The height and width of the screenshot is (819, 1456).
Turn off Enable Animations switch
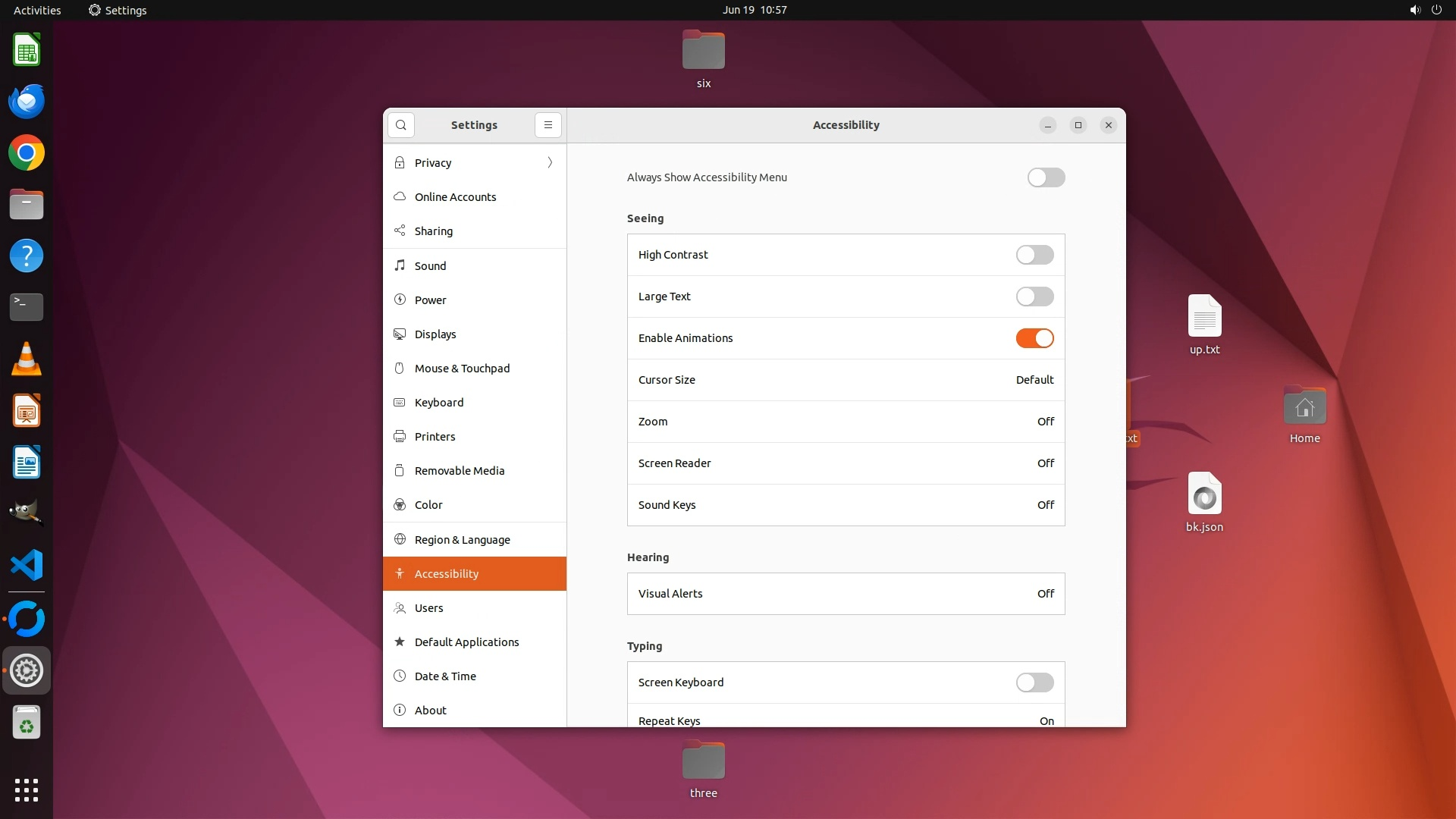(x=1034, y=338)
